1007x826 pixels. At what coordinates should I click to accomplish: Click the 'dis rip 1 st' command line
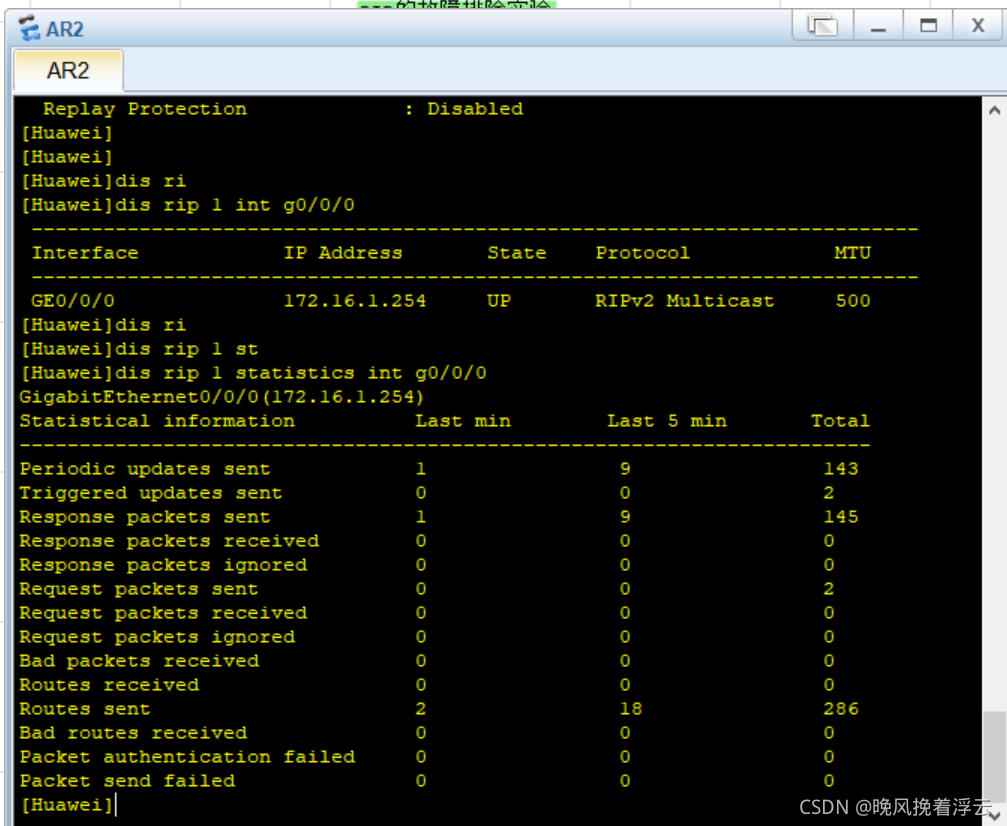139,349
